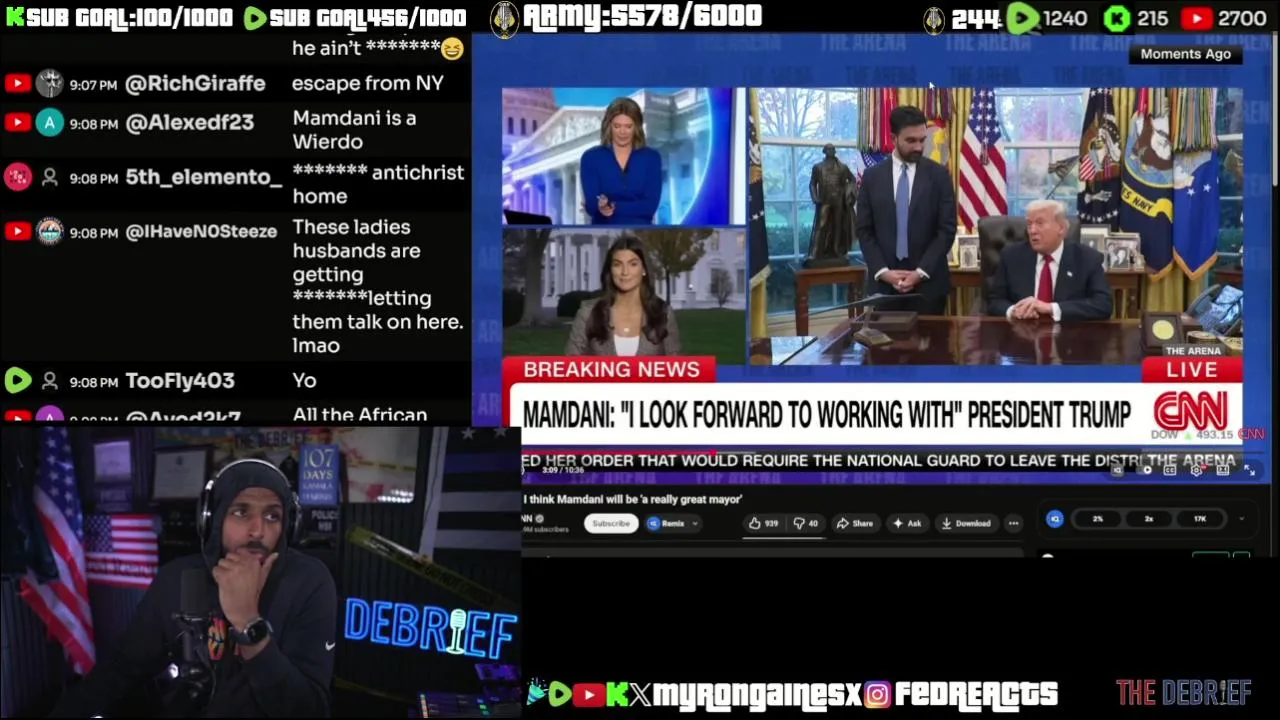Like the video with 939 likes
Viewport: 1280px width, 720px height.
[764, 523]
